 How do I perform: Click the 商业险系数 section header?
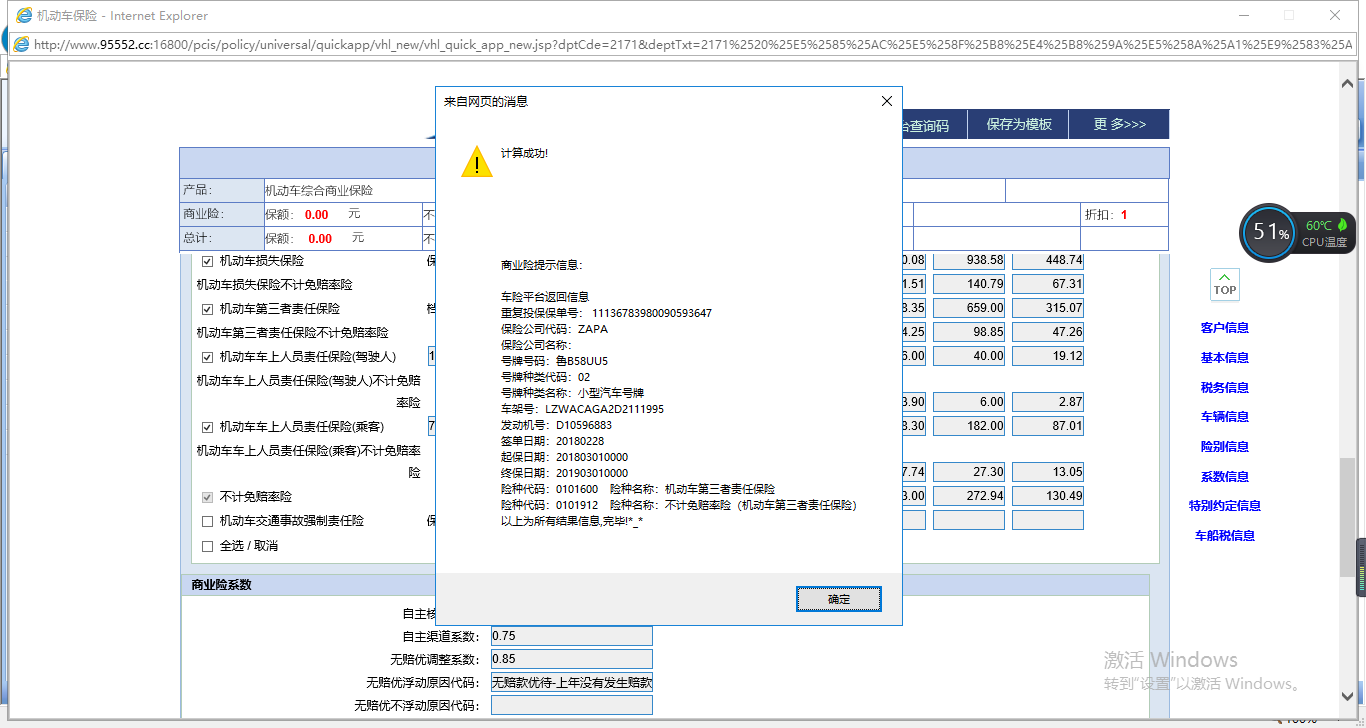(221, 585)
